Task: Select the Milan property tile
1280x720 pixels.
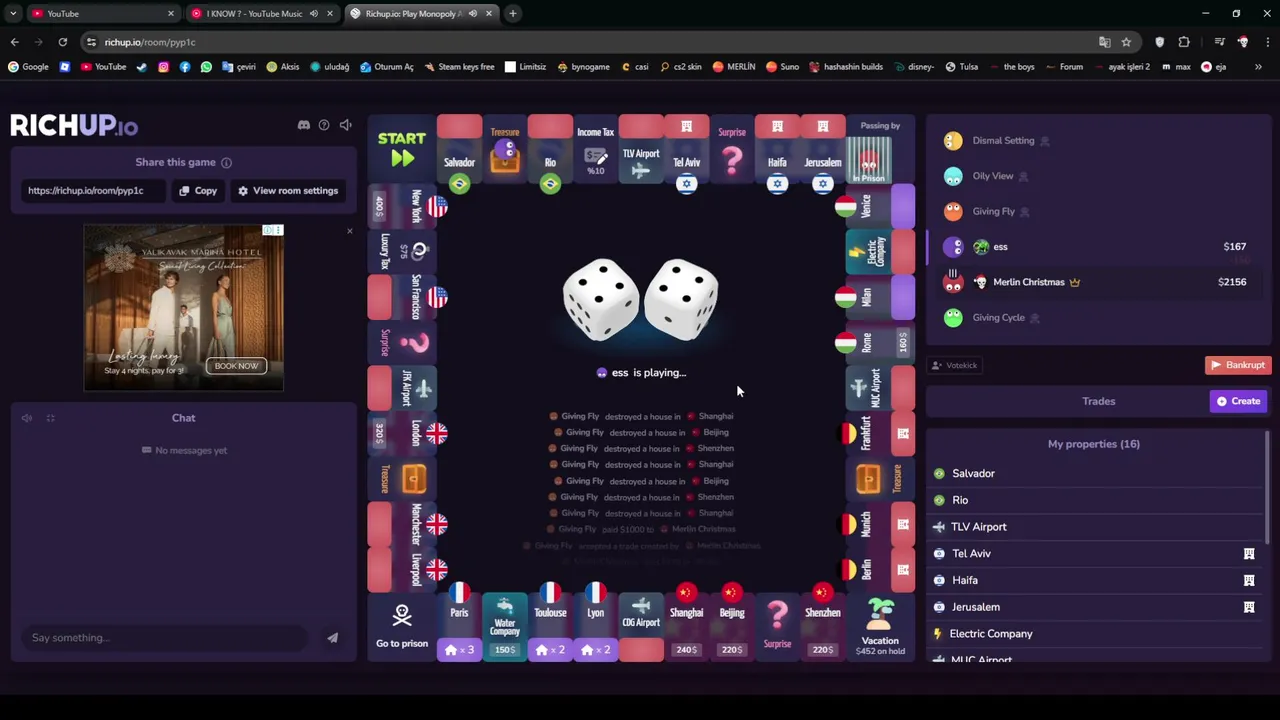Action: click(x=880, y=297)
